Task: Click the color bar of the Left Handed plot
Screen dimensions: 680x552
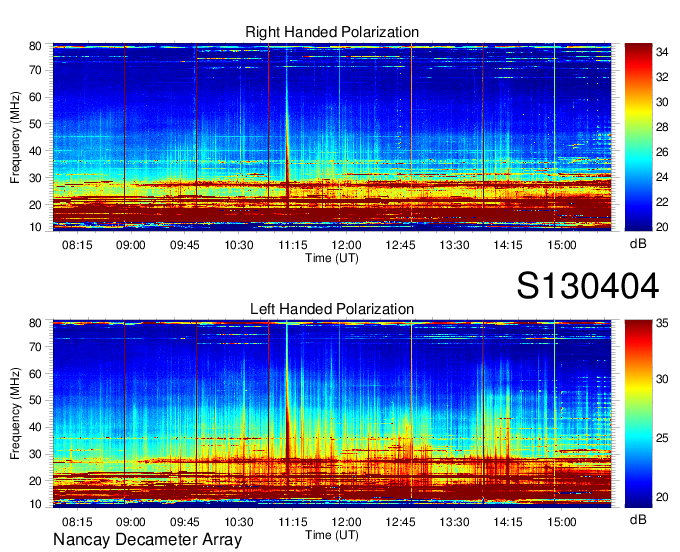Action: click(638, 414)
